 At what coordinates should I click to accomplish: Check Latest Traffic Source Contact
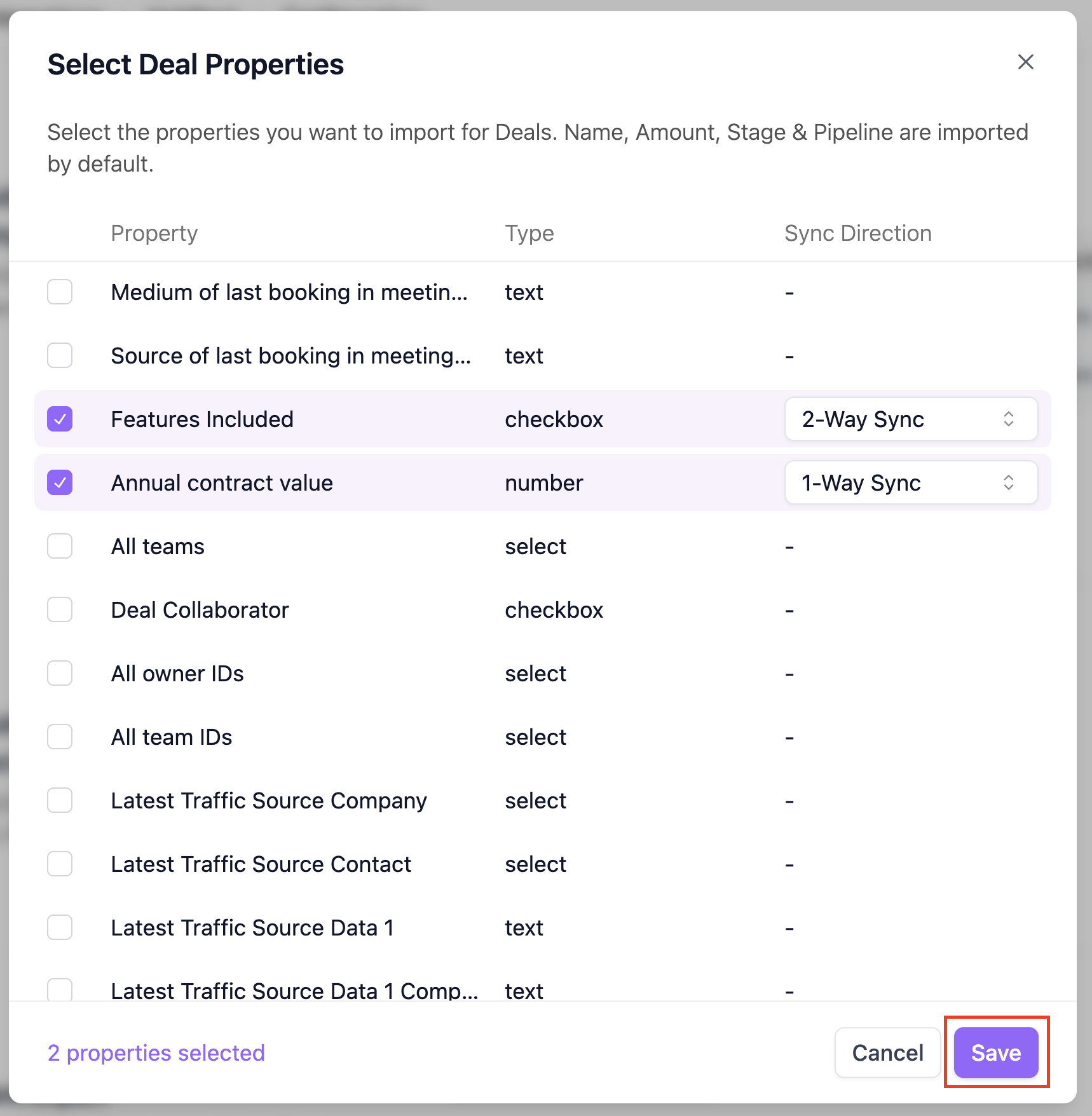click(60, 864)
